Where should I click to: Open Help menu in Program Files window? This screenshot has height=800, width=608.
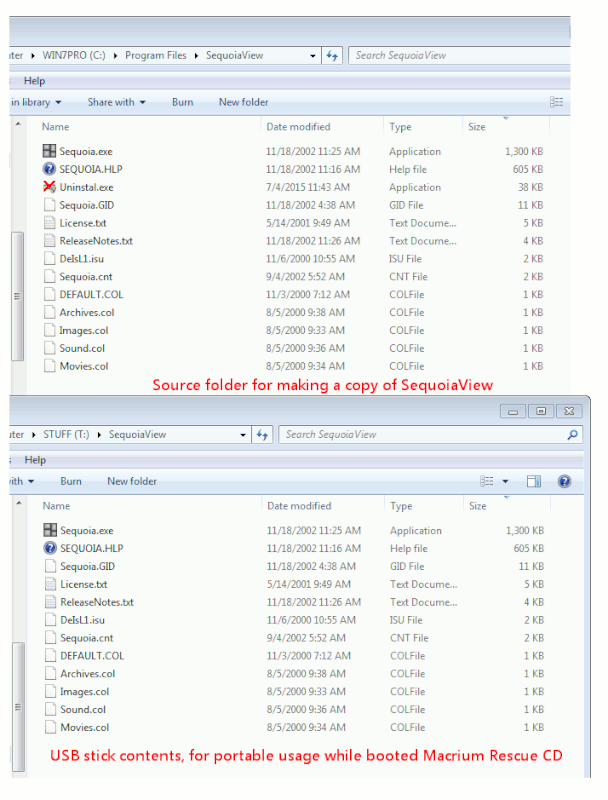pos(34,81)
